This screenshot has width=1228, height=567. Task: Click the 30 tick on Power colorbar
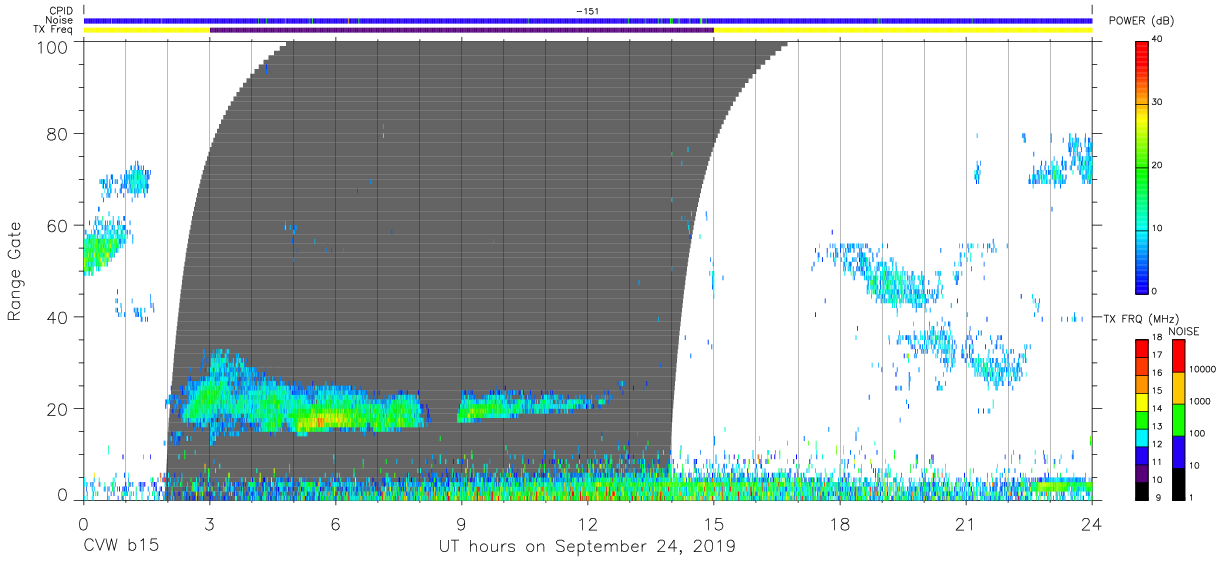(x=1157, y=102)
